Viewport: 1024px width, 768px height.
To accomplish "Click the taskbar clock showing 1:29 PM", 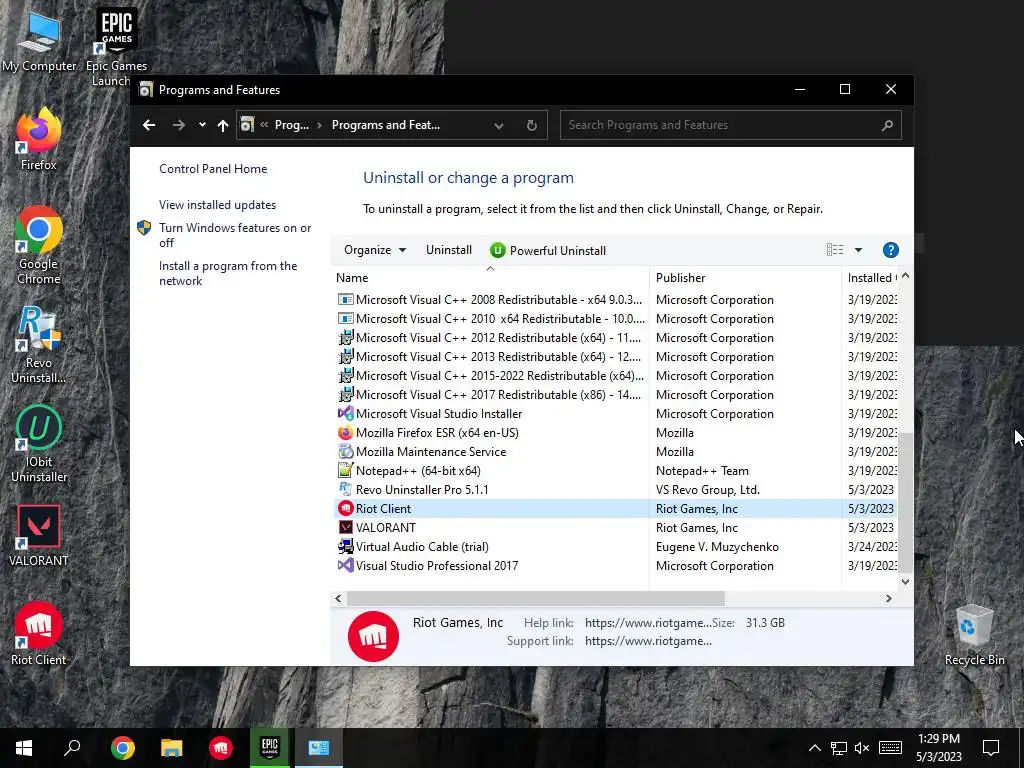I will [938, 748].
